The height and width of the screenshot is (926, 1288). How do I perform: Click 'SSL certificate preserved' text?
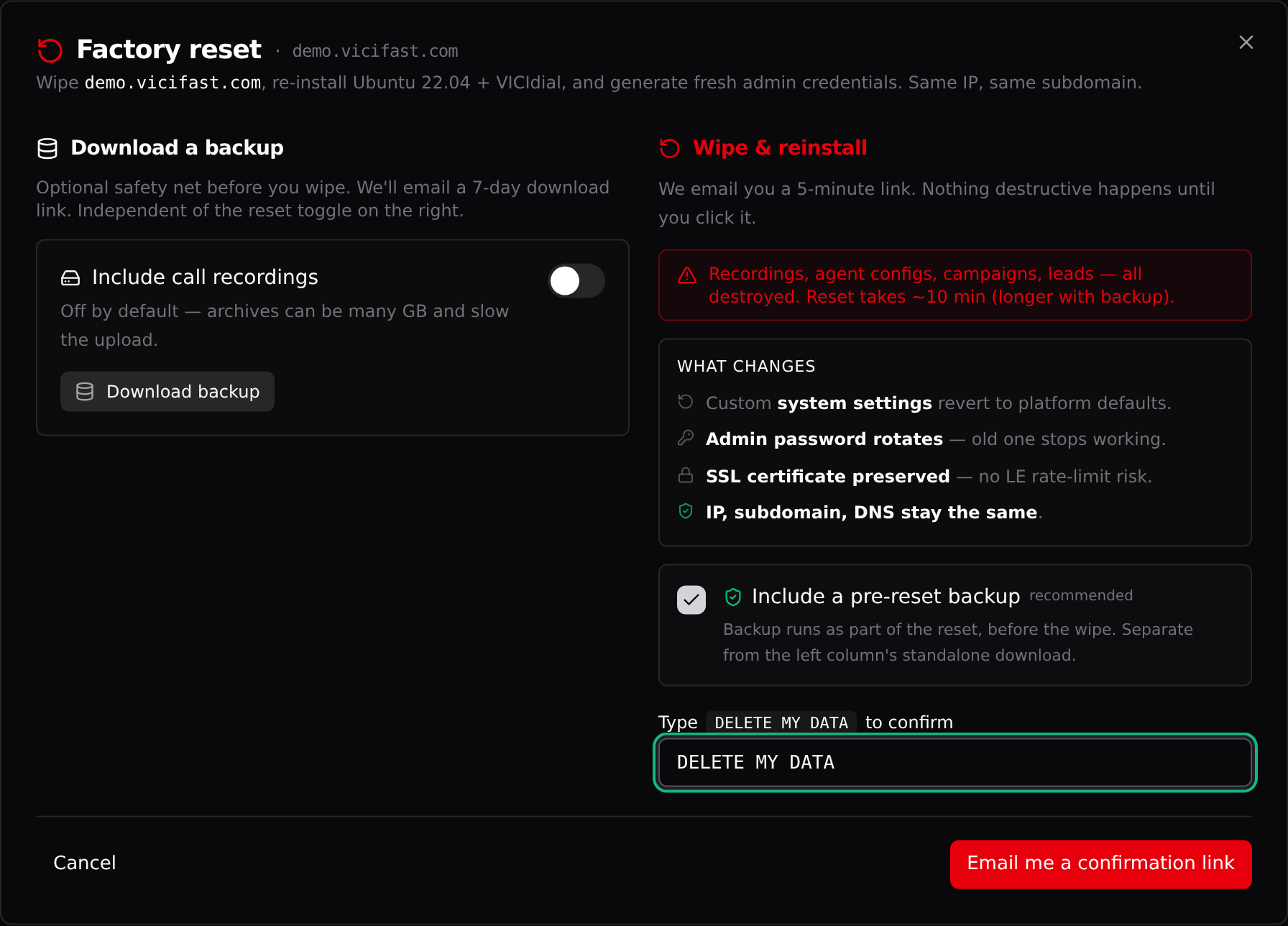coord(828,476)
